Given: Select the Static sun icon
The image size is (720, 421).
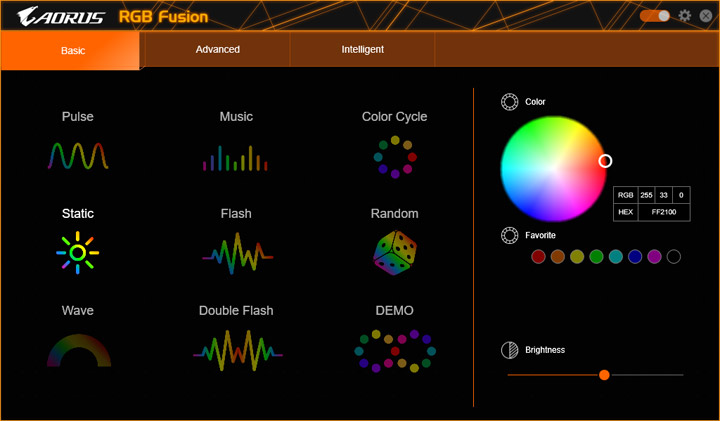Looking at the screenshot, I should pyautogui.click(x=78, y=253).
